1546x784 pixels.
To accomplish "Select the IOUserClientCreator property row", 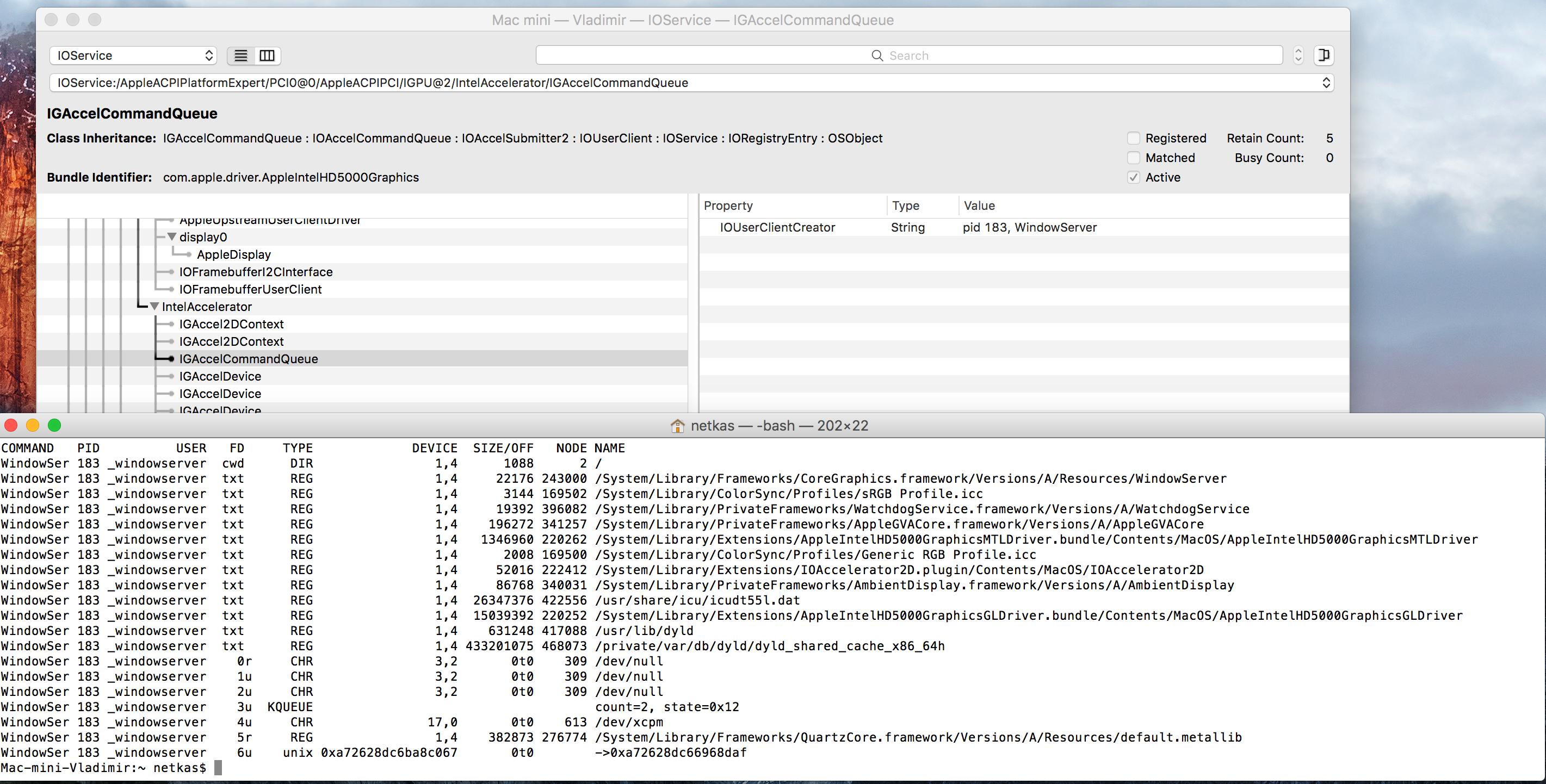I will coord(777,227).
